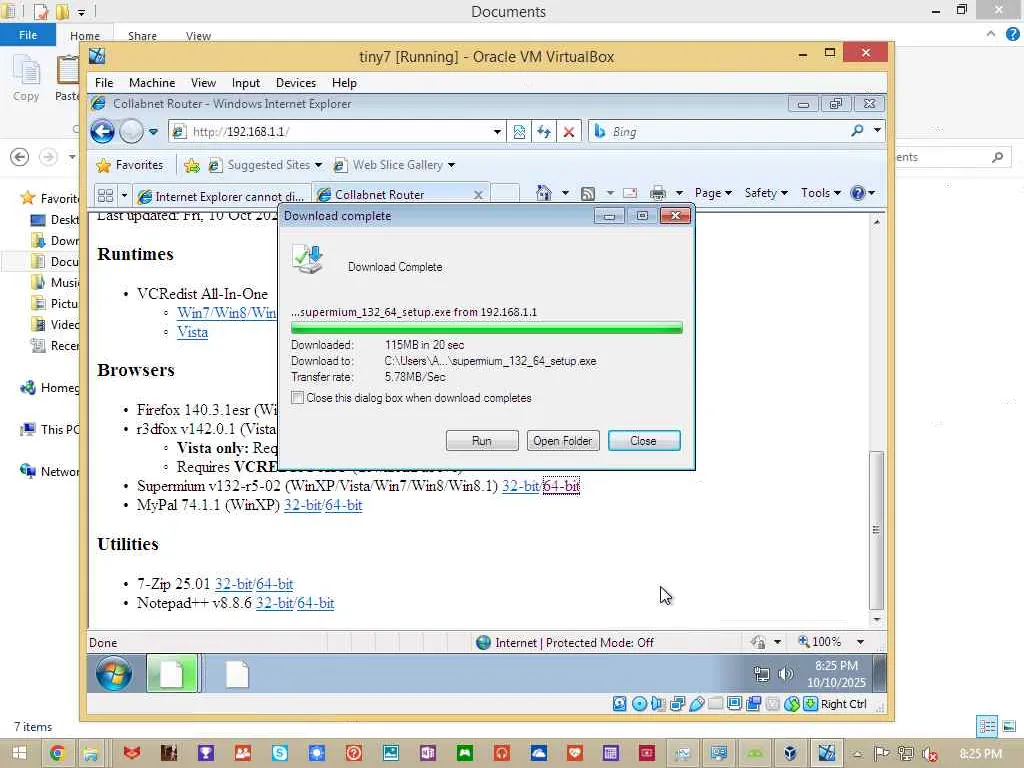Viewport: 1024px width, 768px height.
Task: Click the Run button in download dialog
Action: coord(482,441)
